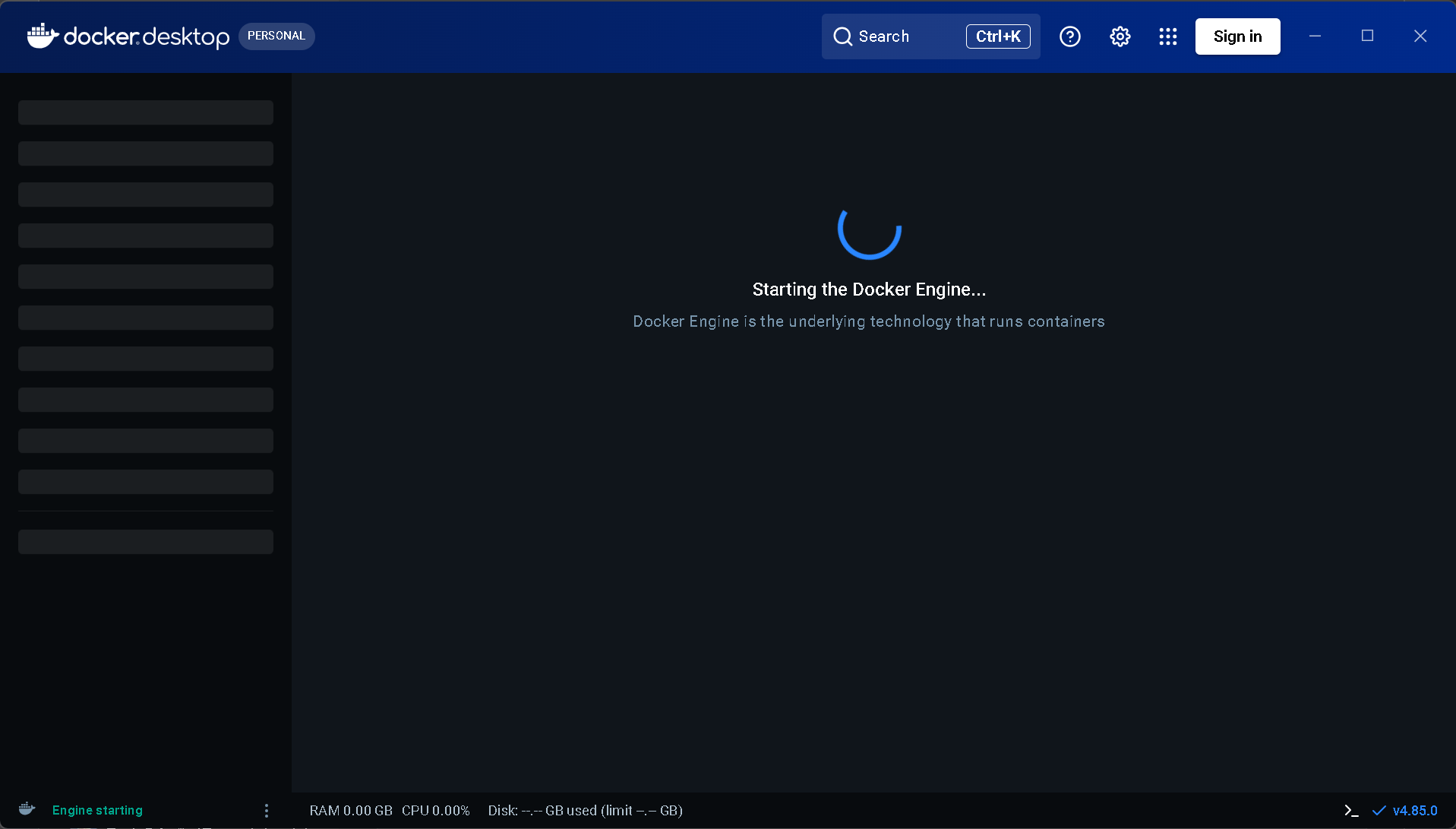Click the Starting the Docker Engine heading
Image resolution: width=1456 pixels, height=829 pixels.
click(x=869, y=290)
